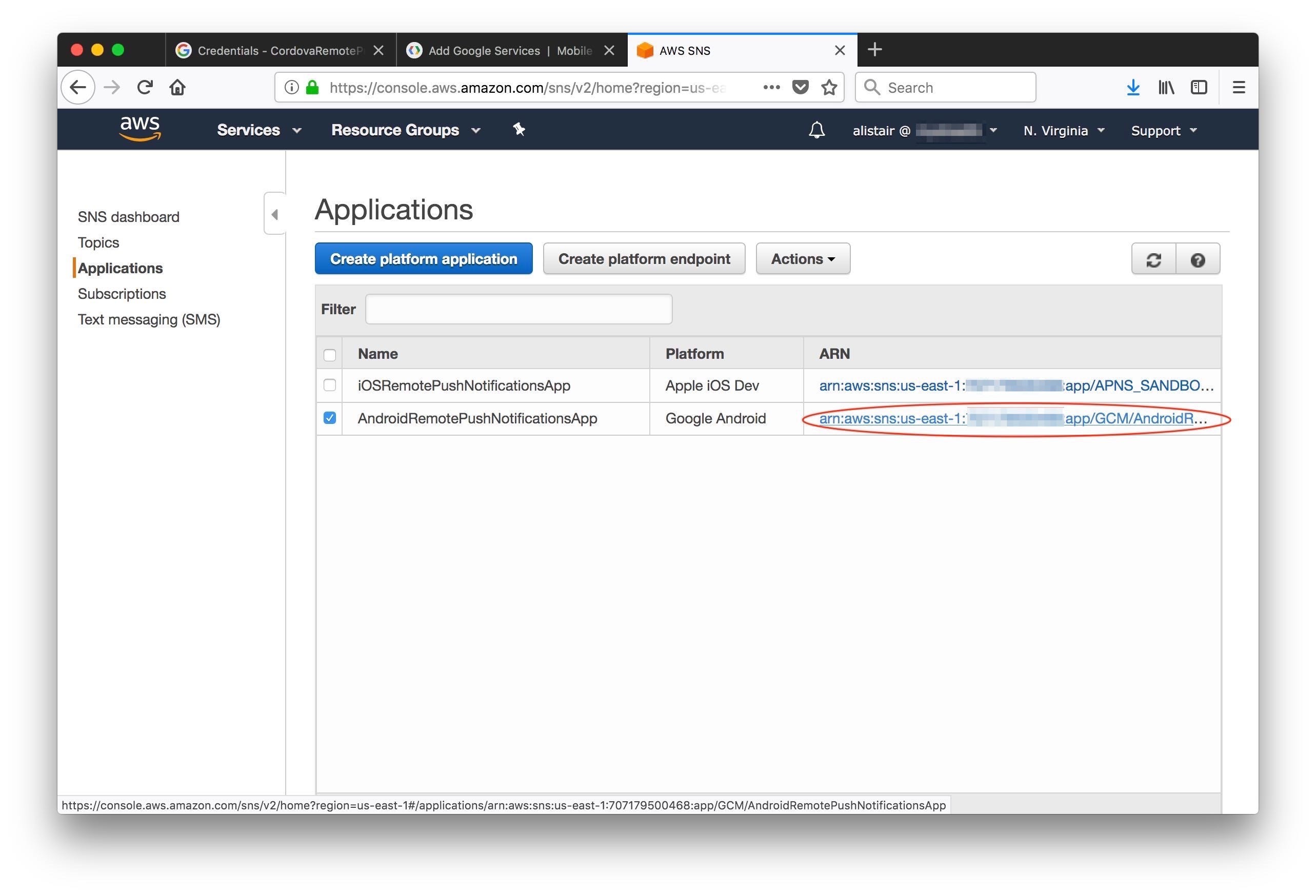Select all applications via header checkbox
Screen dimensions: 1316x896
(x=330, y=354)
